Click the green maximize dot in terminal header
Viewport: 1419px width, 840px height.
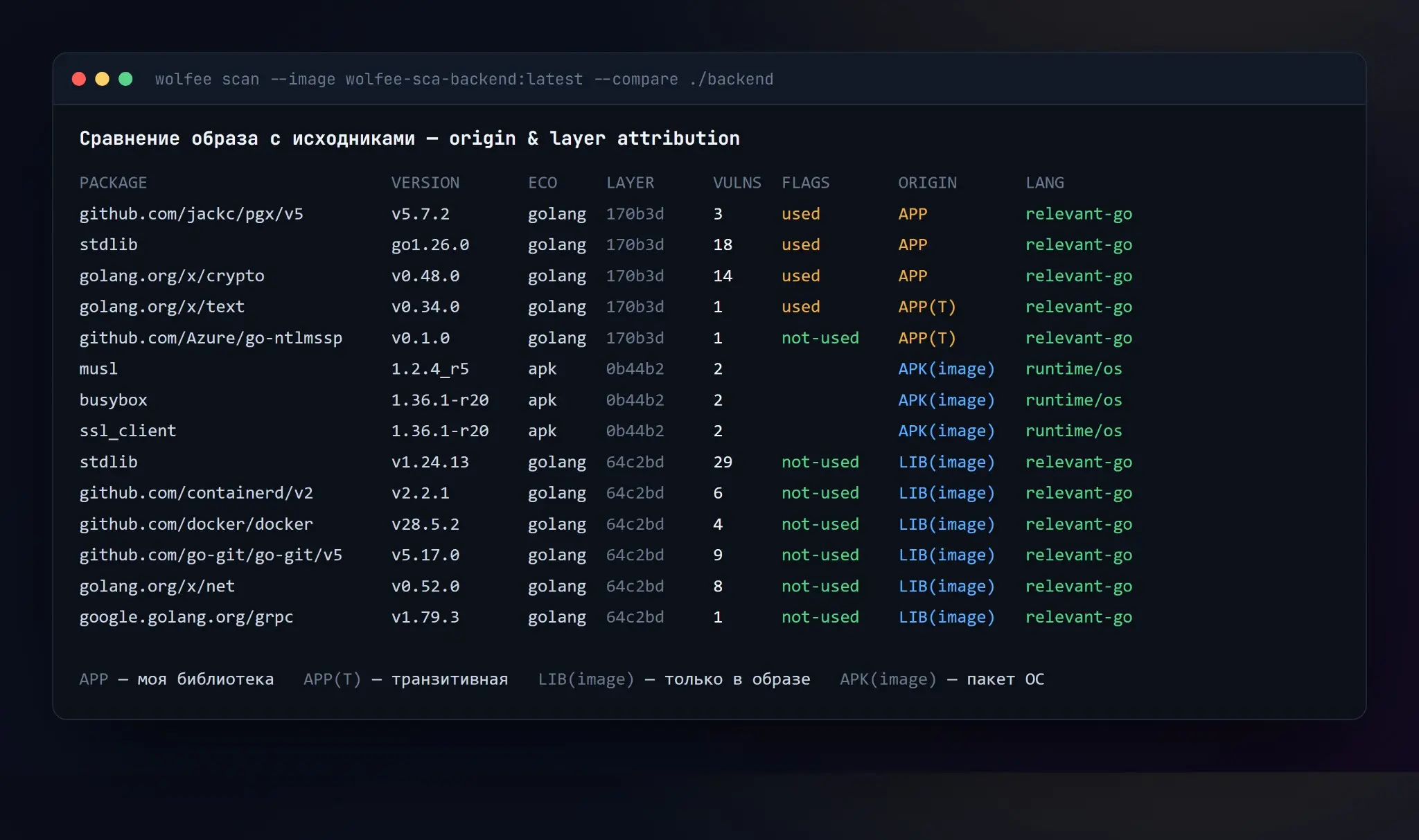[x=125, y=79]
